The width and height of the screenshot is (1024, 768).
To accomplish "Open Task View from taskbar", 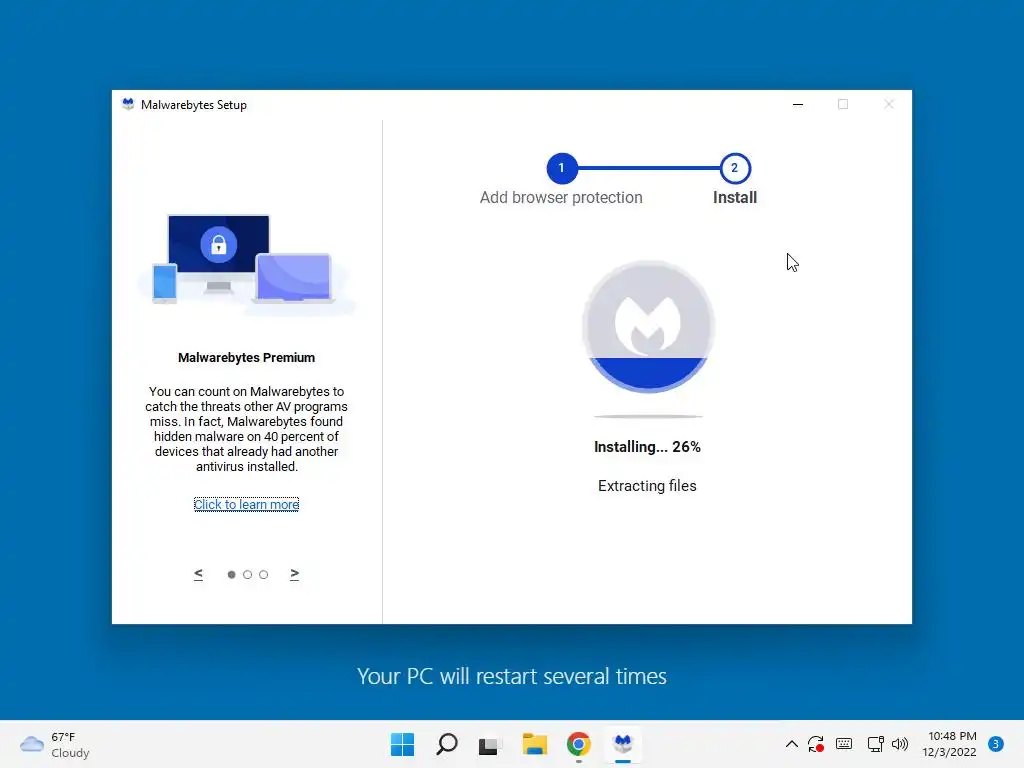I will [489, 745].
